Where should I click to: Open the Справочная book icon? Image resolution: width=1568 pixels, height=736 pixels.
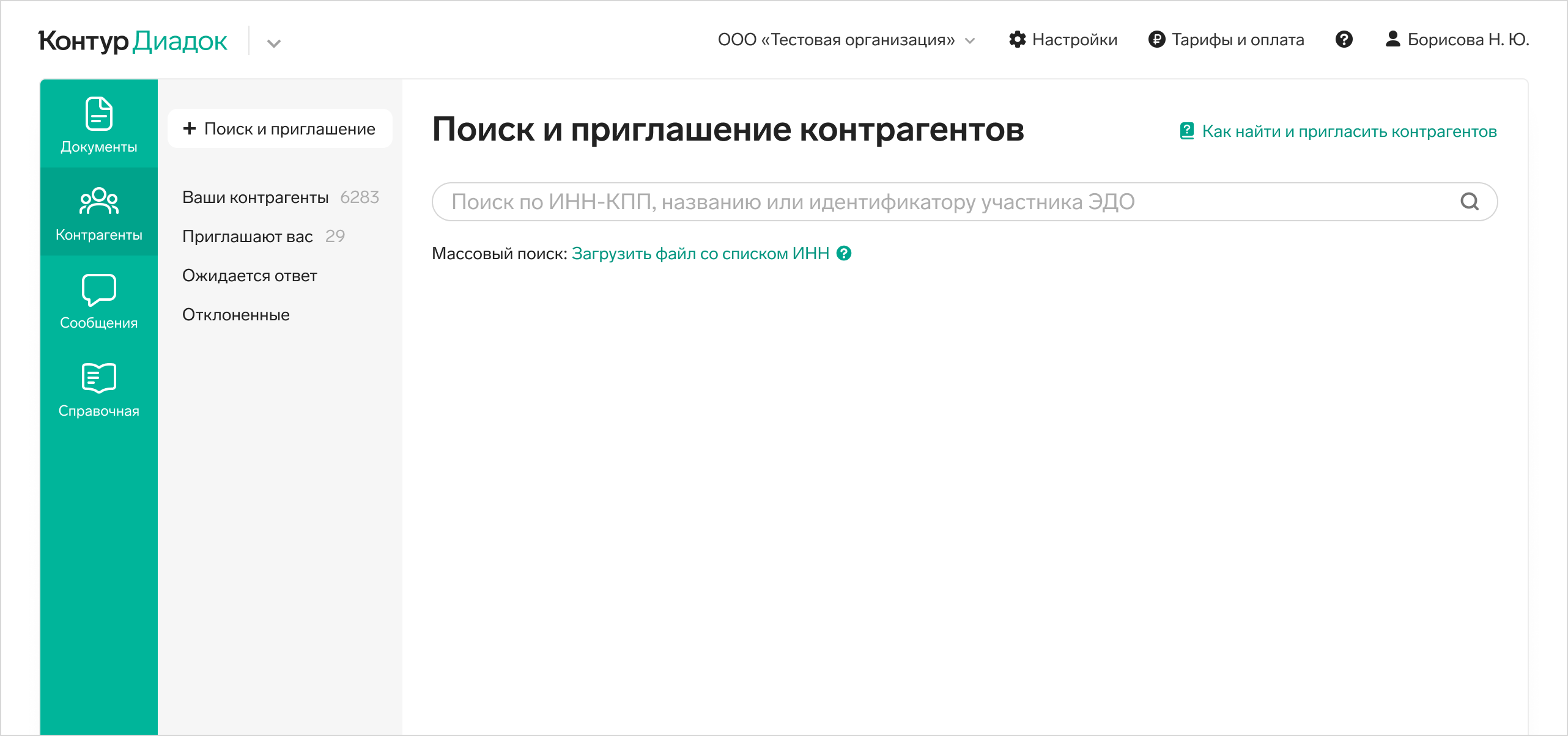99,378
